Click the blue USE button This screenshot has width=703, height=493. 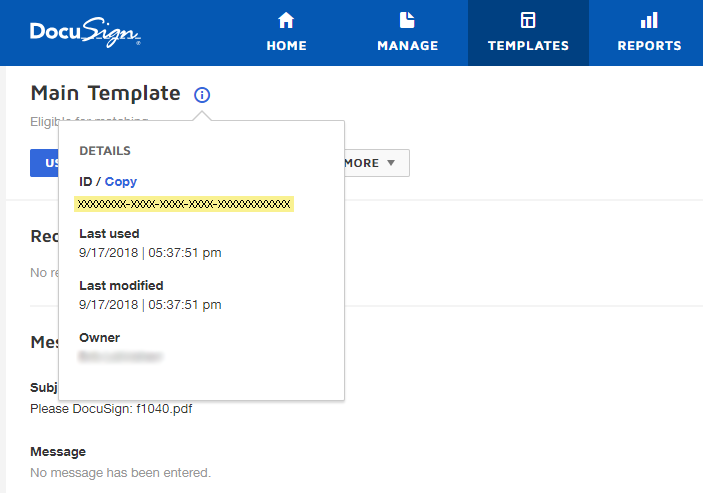coord(44,163)
